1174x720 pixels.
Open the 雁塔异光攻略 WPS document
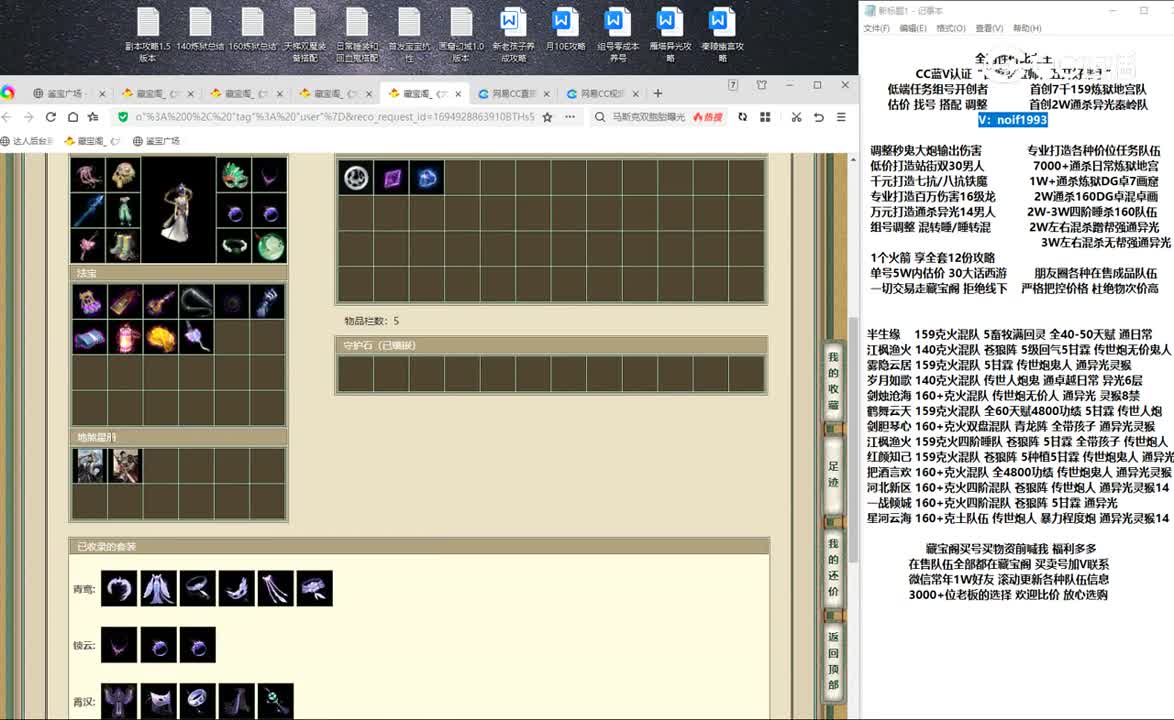click(669, 34)
